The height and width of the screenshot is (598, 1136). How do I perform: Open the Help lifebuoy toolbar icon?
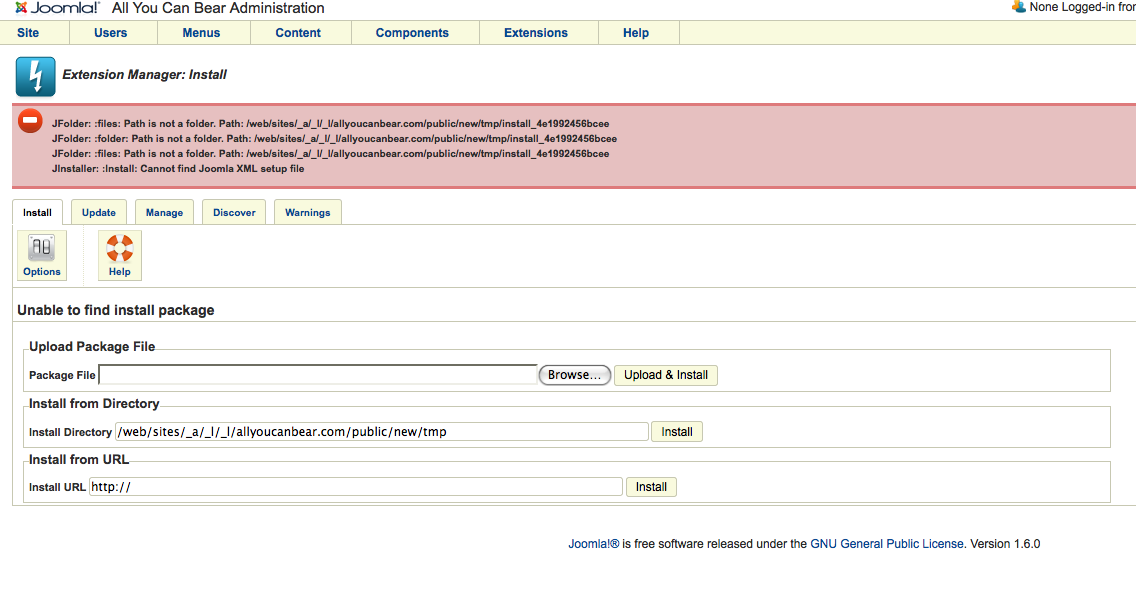coord(120,255)
